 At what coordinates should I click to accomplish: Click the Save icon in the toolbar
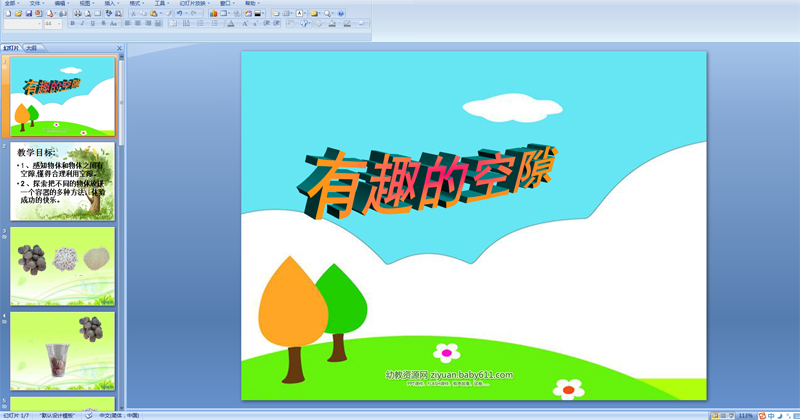(30, 14)
